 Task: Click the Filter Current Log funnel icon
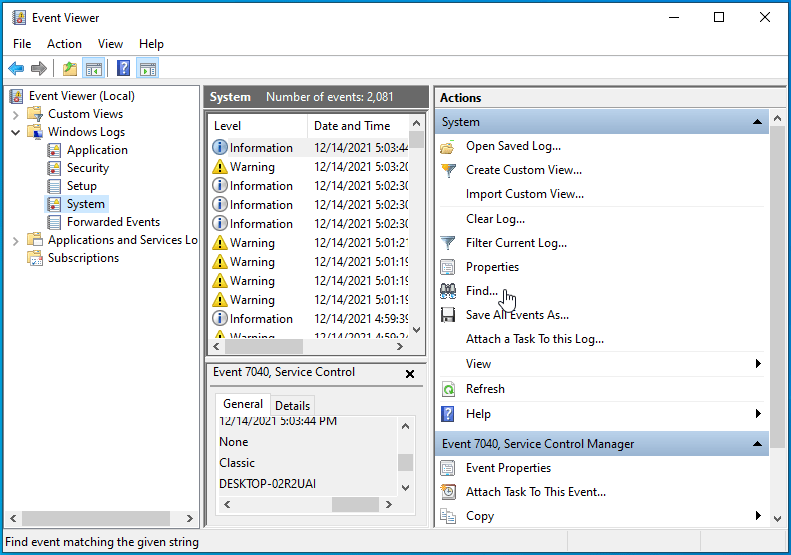448,243
